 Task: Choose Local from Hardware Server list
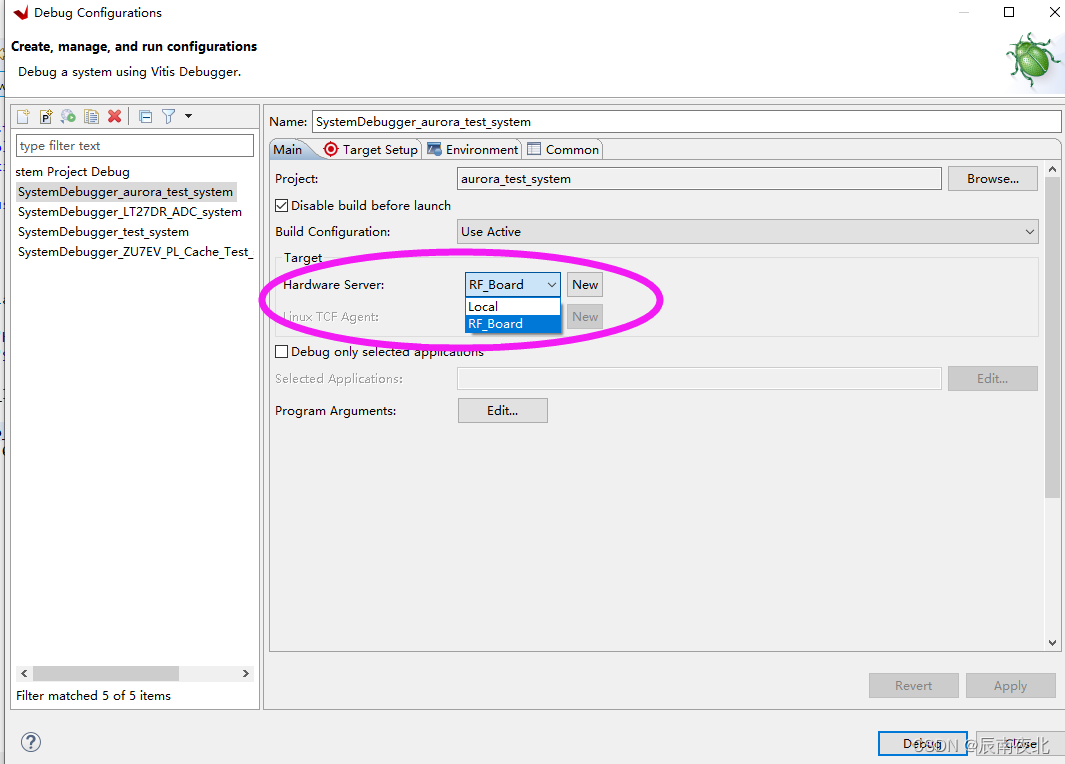(x=513, y=306)
